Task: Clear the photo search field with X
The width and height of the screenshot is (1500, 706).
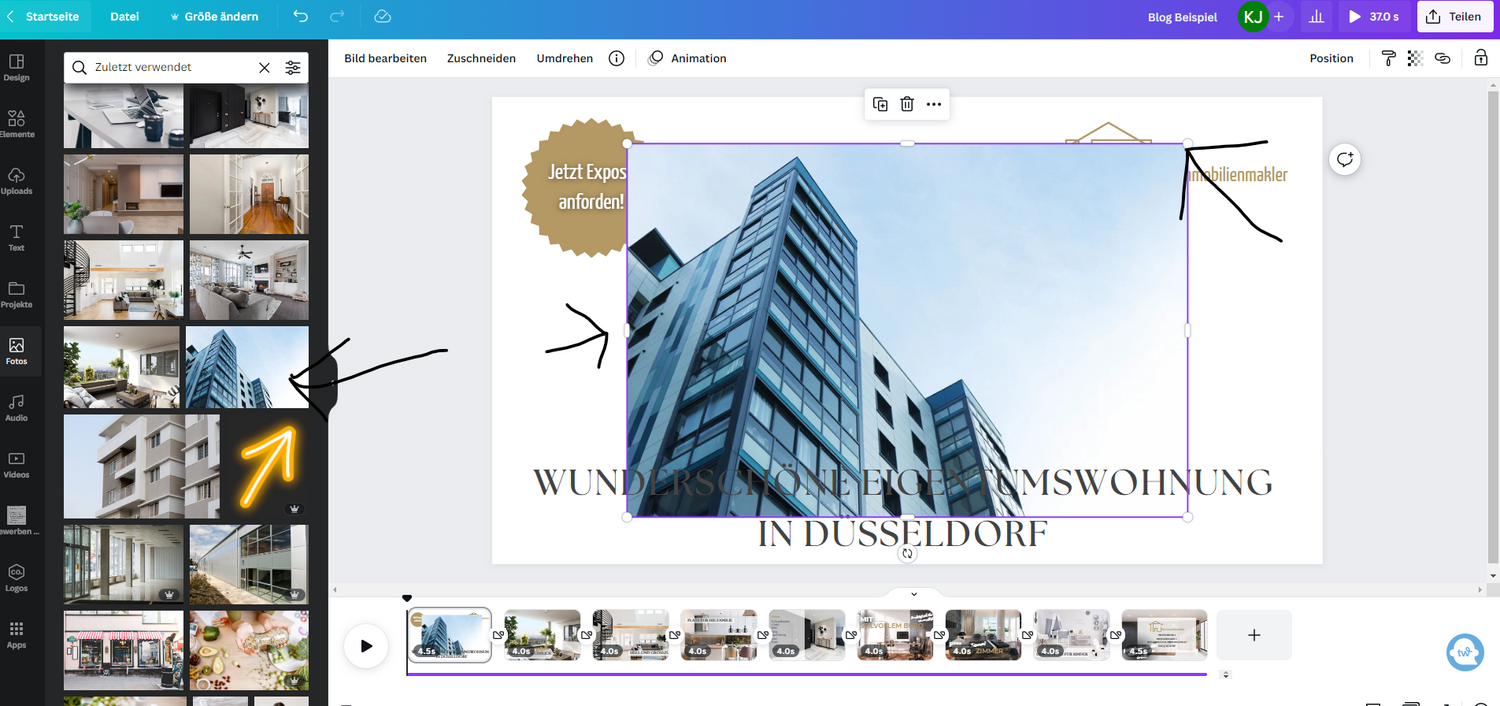Action: (264, 68)
